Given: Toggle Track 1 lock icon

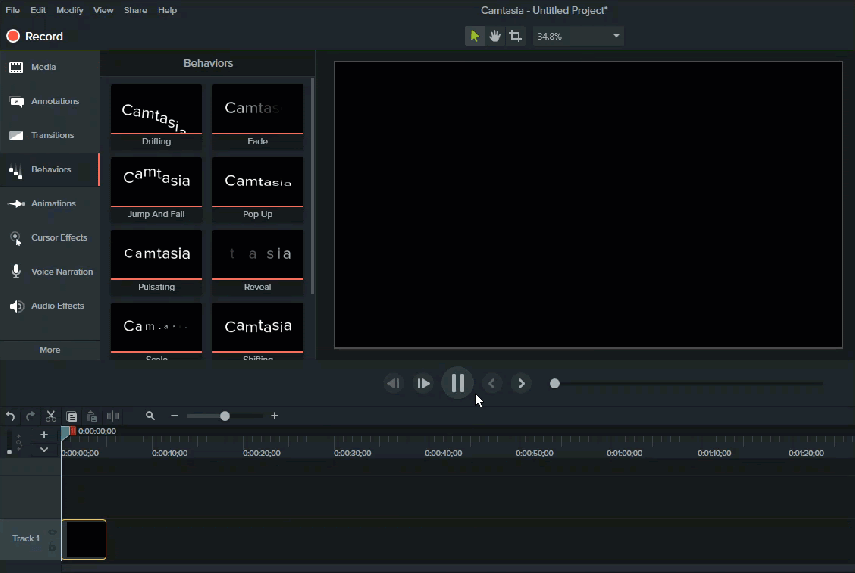Looking at the screenshot, I should click(52, 546).
